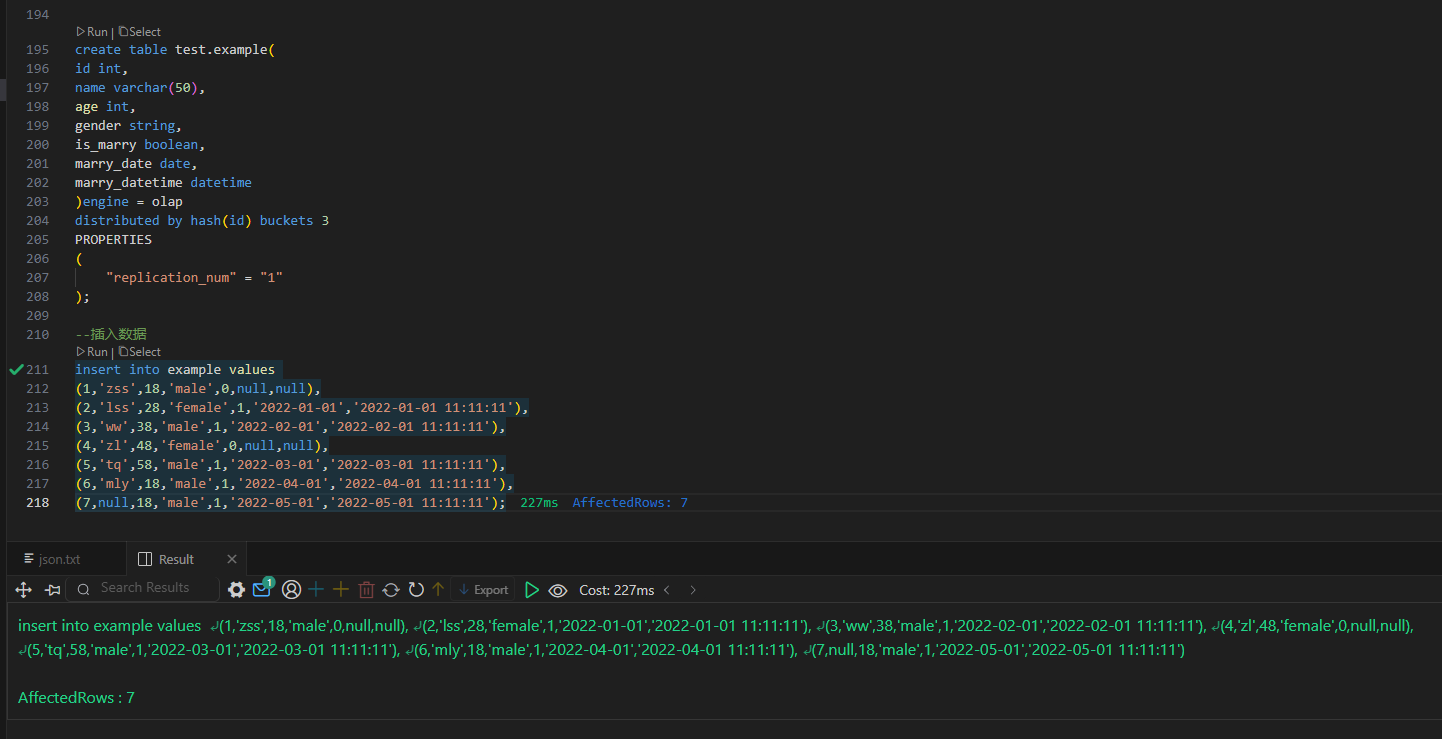Run query with green play icon

coord(532,590)
